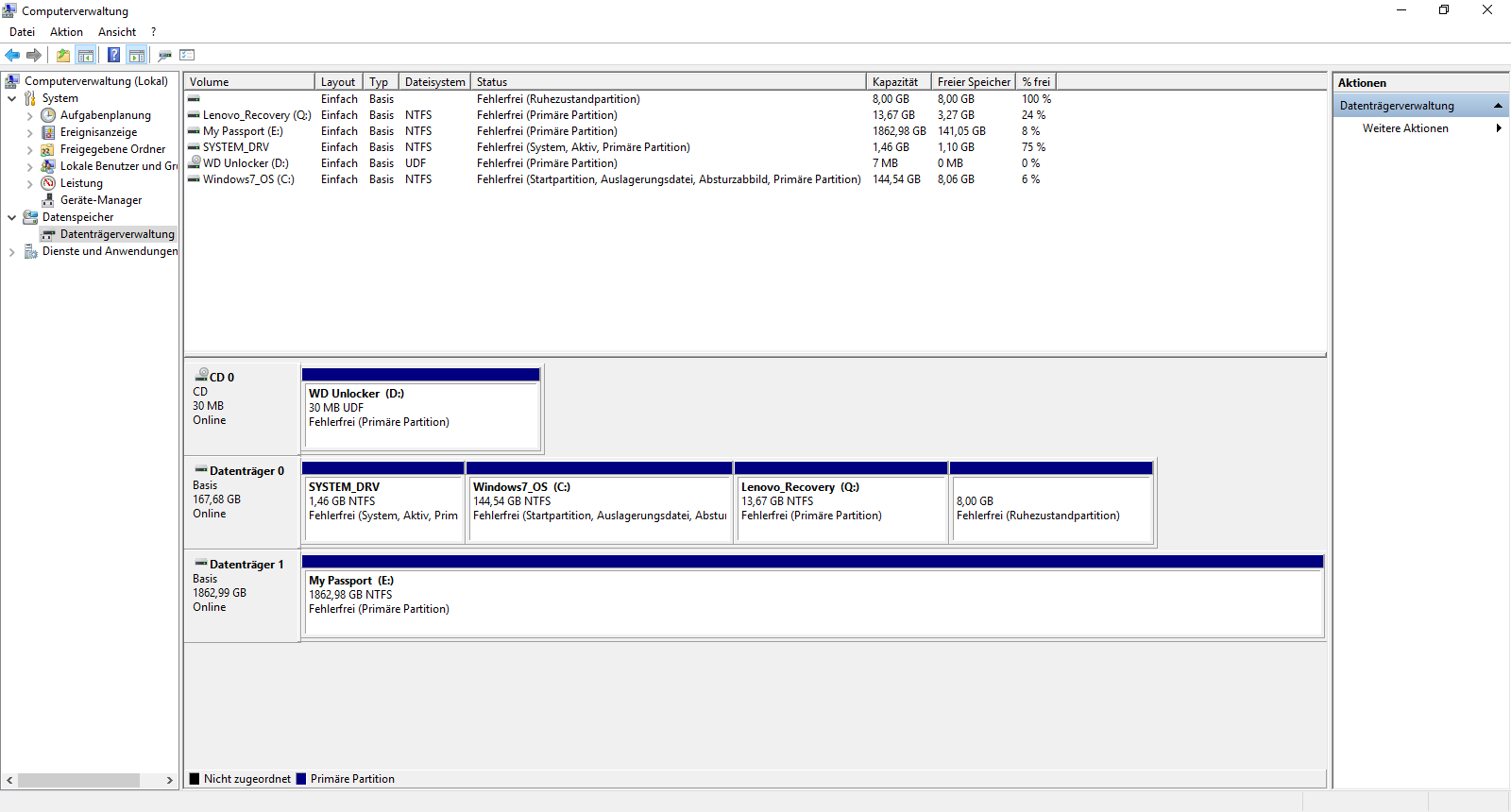Click Weitere Aktionen in the Aktionen pane
Screen dimensions: 1511x812
[1405, 128]
